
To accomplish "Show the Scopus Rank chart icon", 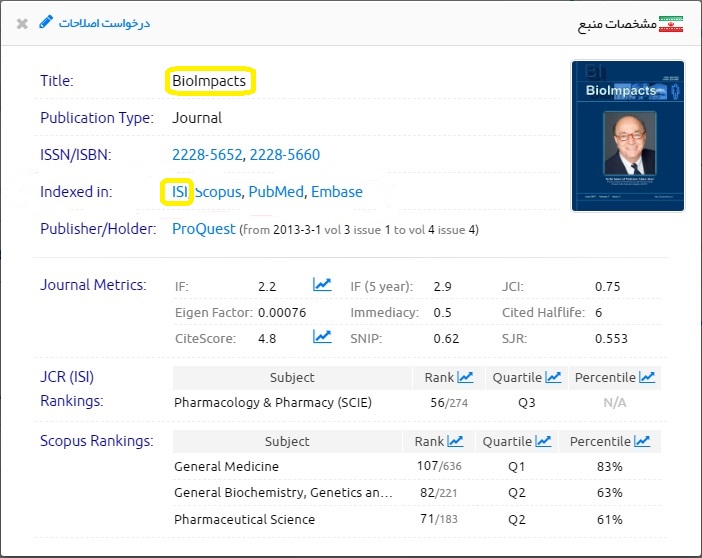I will click(456, 441).
